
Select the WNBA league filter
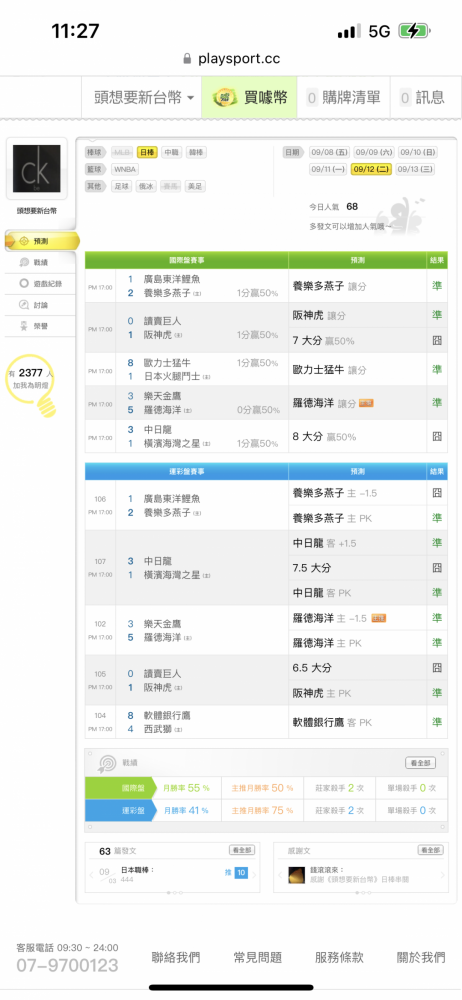[x=124, y=170]
